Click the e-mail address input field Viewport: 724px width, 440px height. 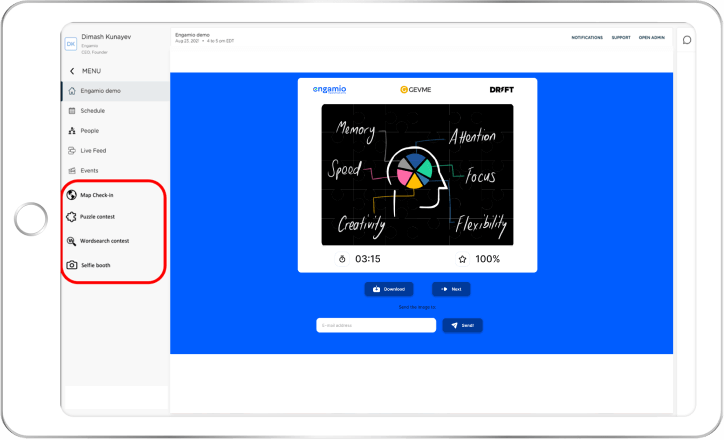point(375,325)
